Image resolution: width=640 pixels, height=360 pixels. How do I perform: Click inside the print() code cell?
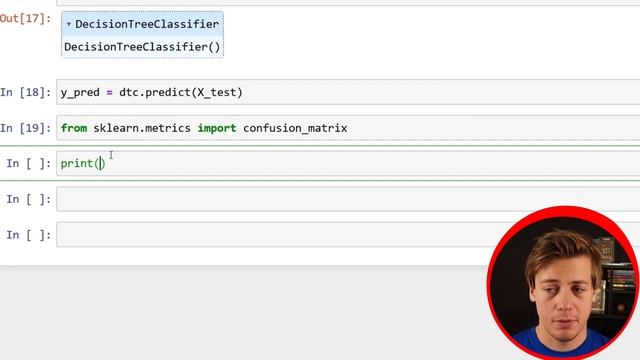[348, 163]
